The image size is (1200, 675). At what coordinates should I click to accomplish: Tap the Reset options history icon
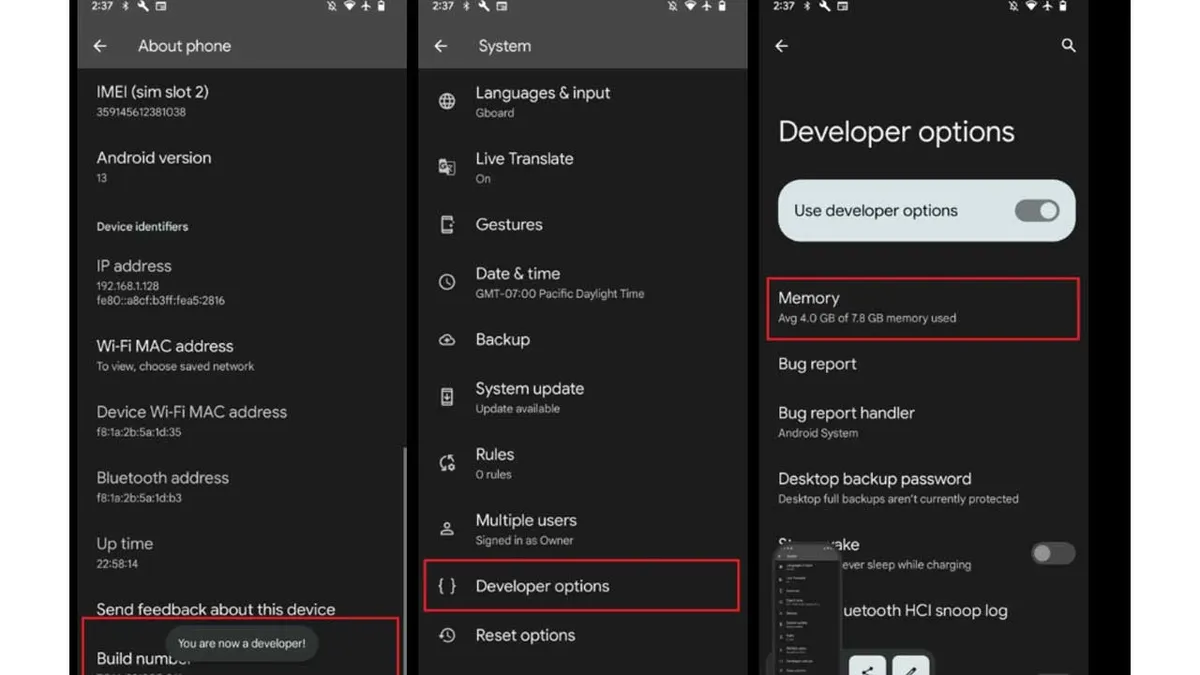tap(447, 635)
